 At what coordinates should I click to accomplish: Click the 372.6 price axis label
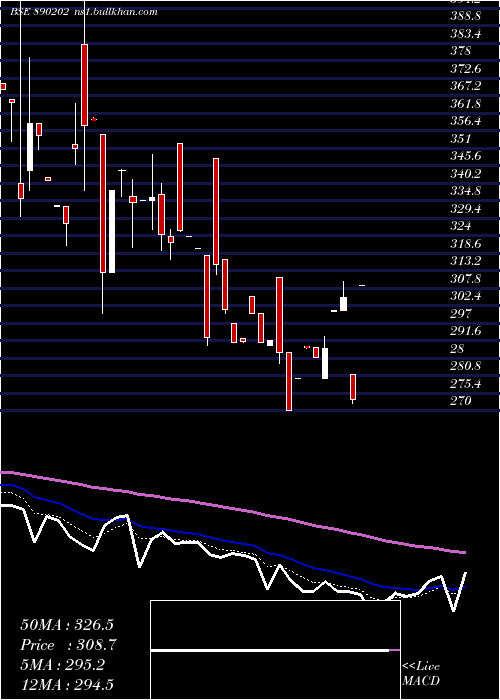pyautogui.click(x=466, y=69)
